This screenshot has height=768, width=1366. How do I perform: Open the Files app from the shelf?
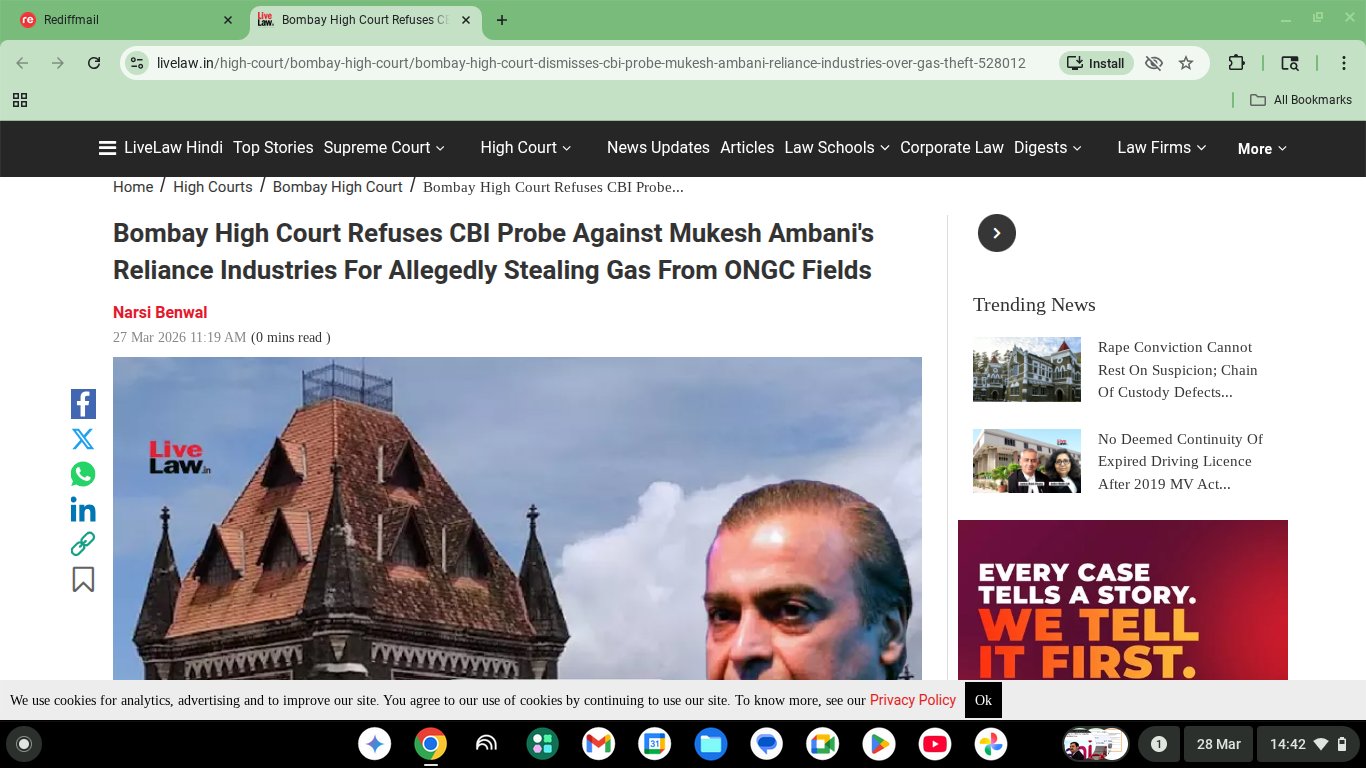[711, 744]
